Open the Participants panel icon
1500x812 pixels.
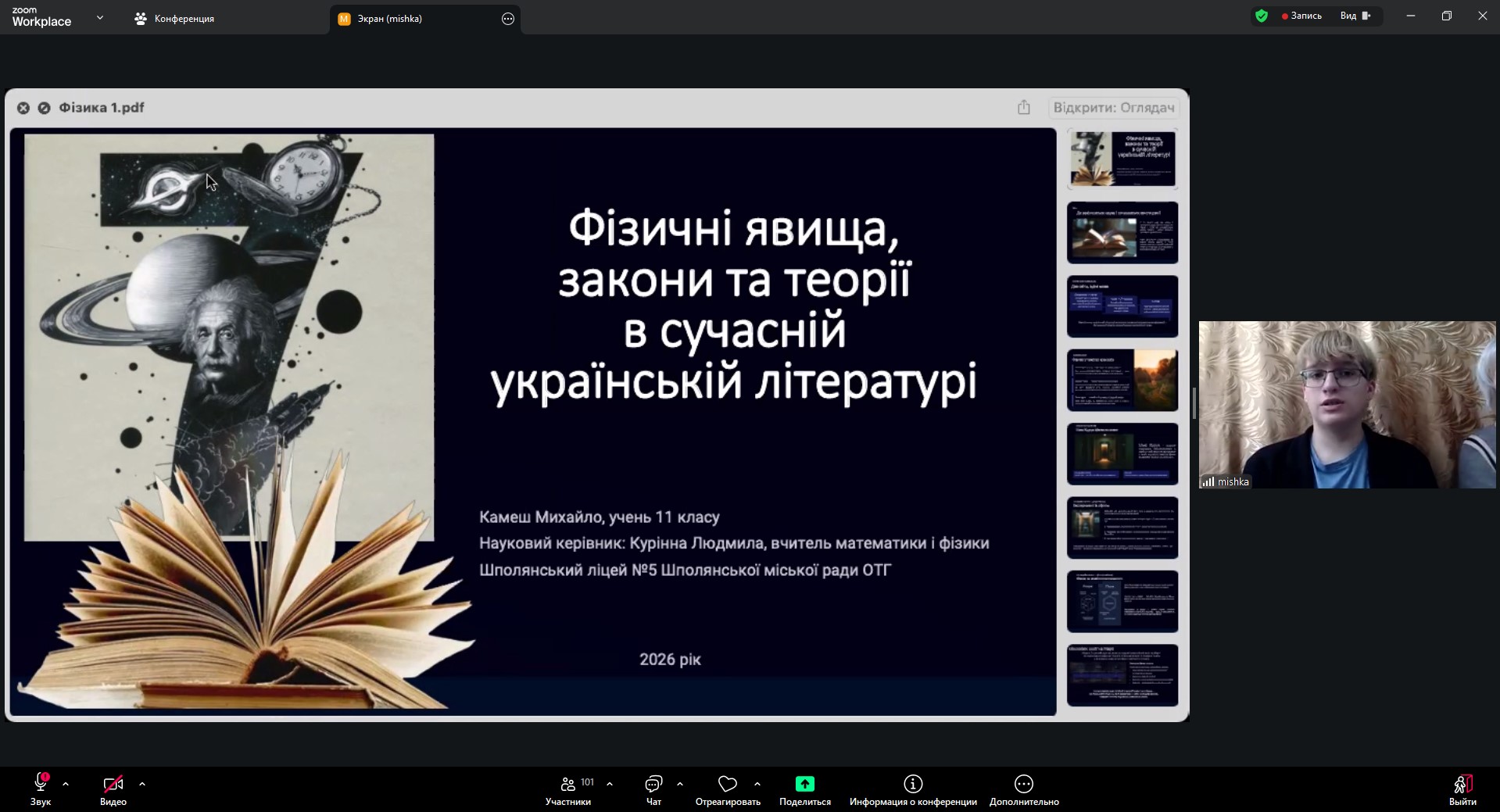568,784
